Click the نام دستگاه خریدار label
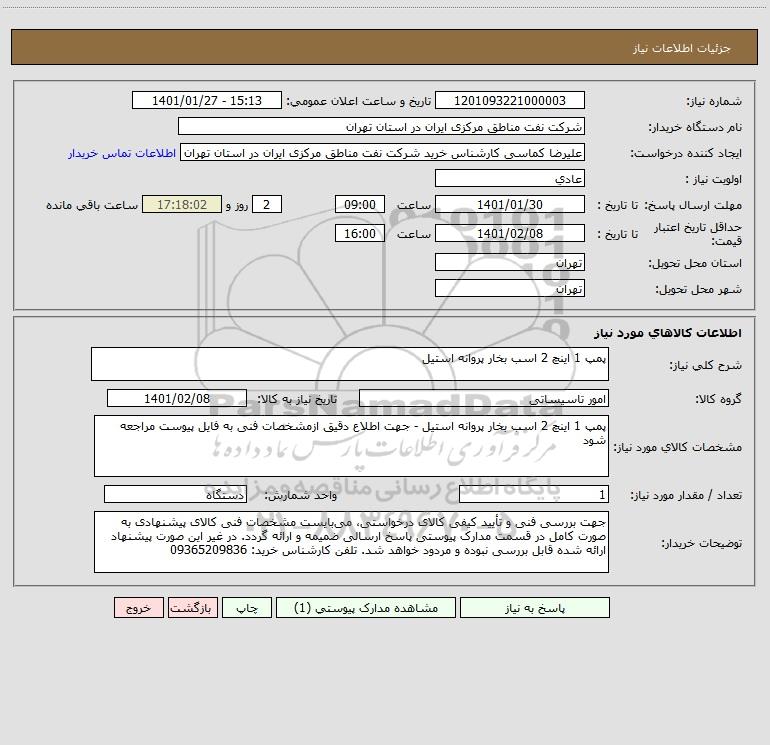This screenshot has height=745, width=770. pyautogui.click(x=695, y=128)
